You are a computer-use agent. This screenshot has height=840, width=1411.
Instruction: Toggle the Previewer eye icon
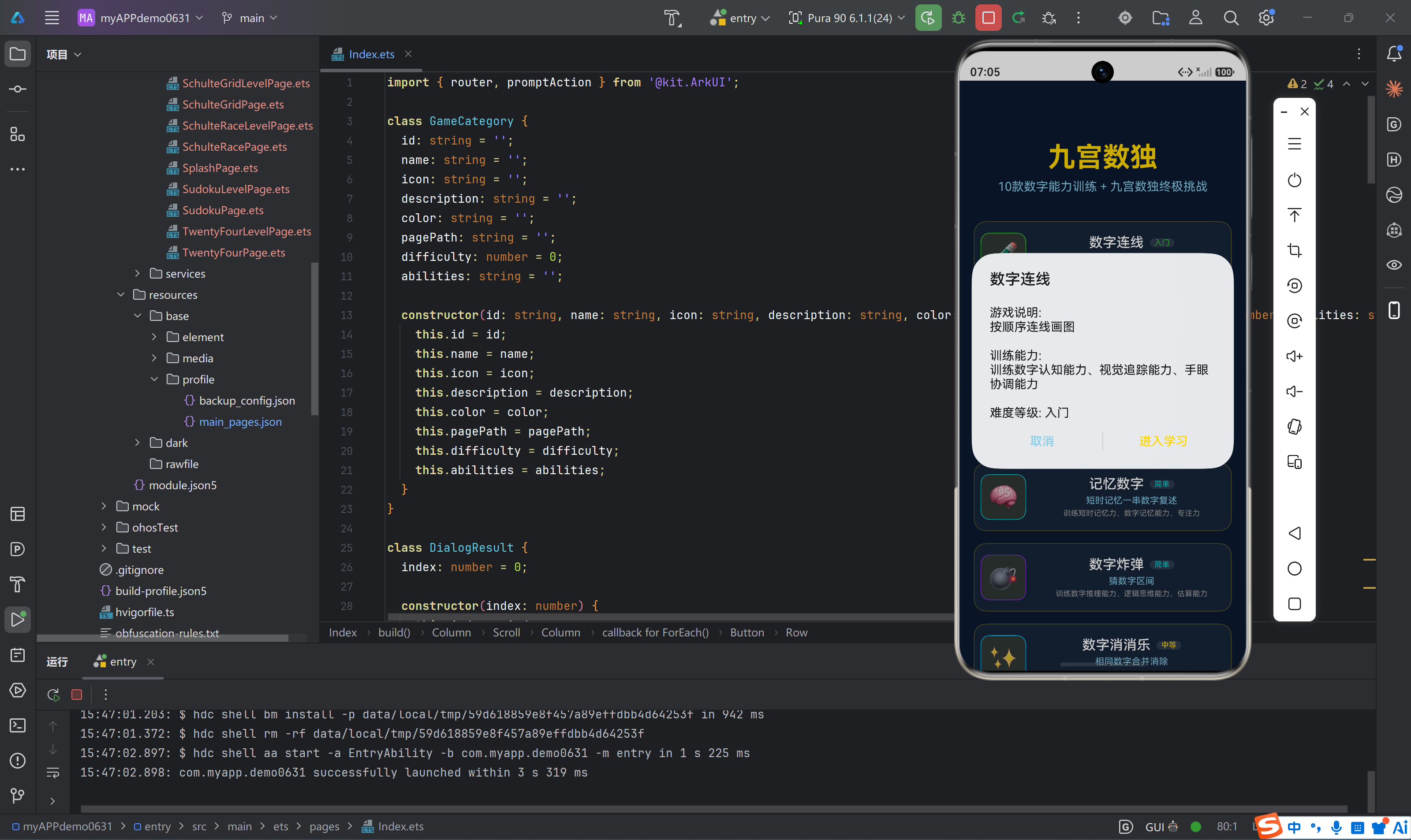(x=1394, y=265)
